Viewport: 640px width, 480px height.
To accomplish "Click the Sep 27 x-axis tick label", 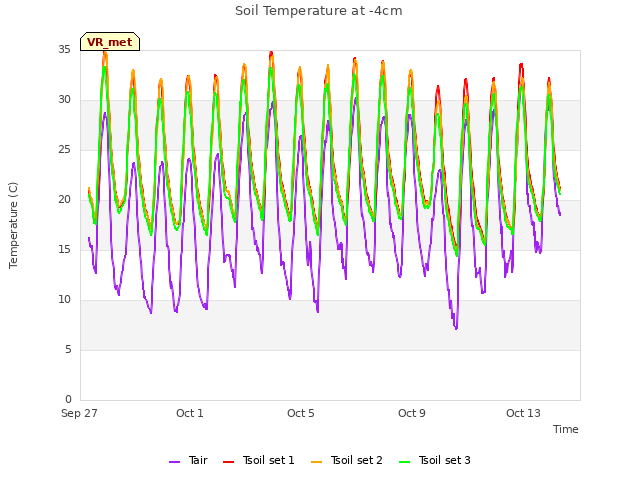I will (79, 413).
